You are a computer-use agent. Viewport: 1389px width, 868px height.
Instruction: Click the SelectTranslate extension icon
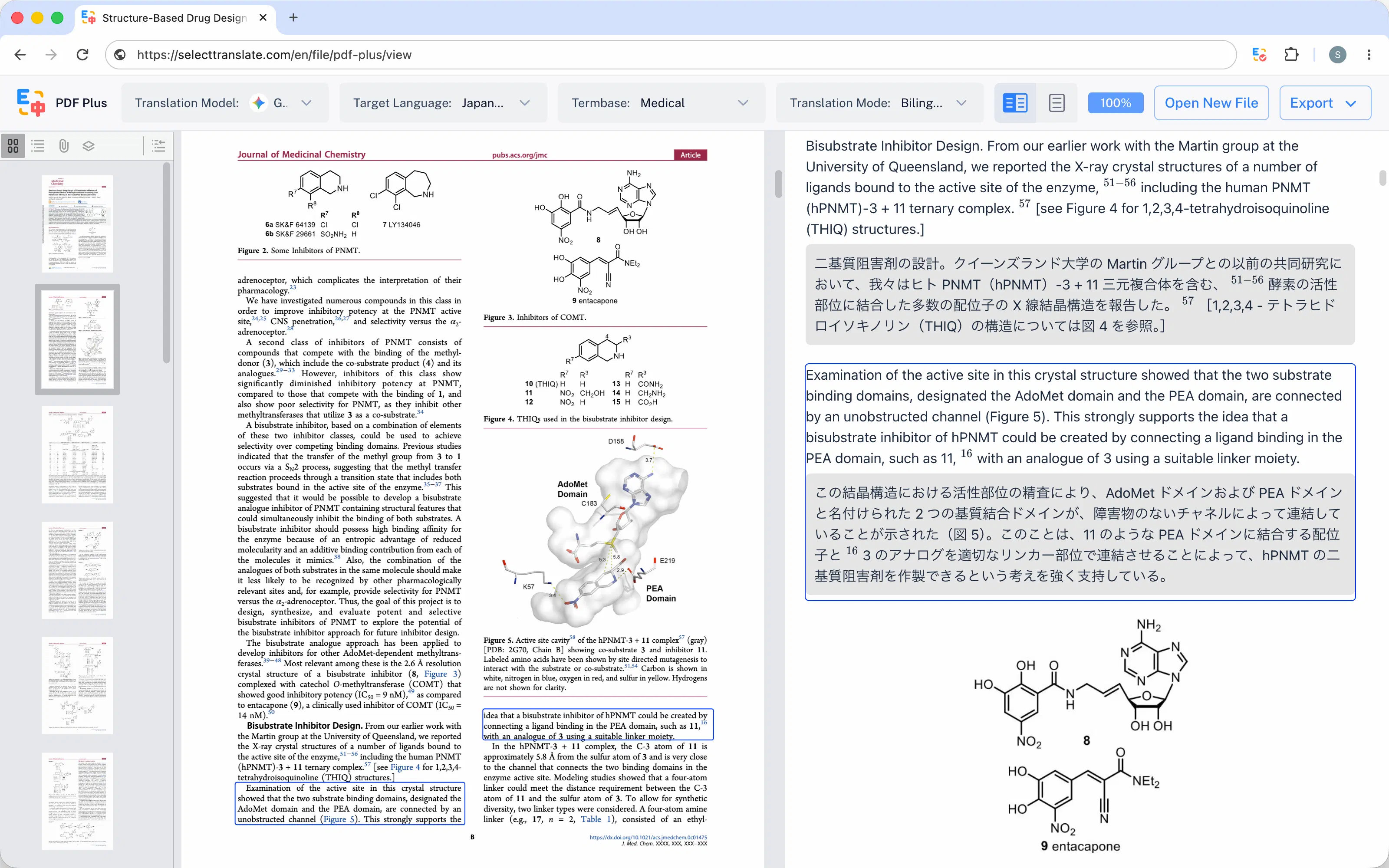[1259, 55]
